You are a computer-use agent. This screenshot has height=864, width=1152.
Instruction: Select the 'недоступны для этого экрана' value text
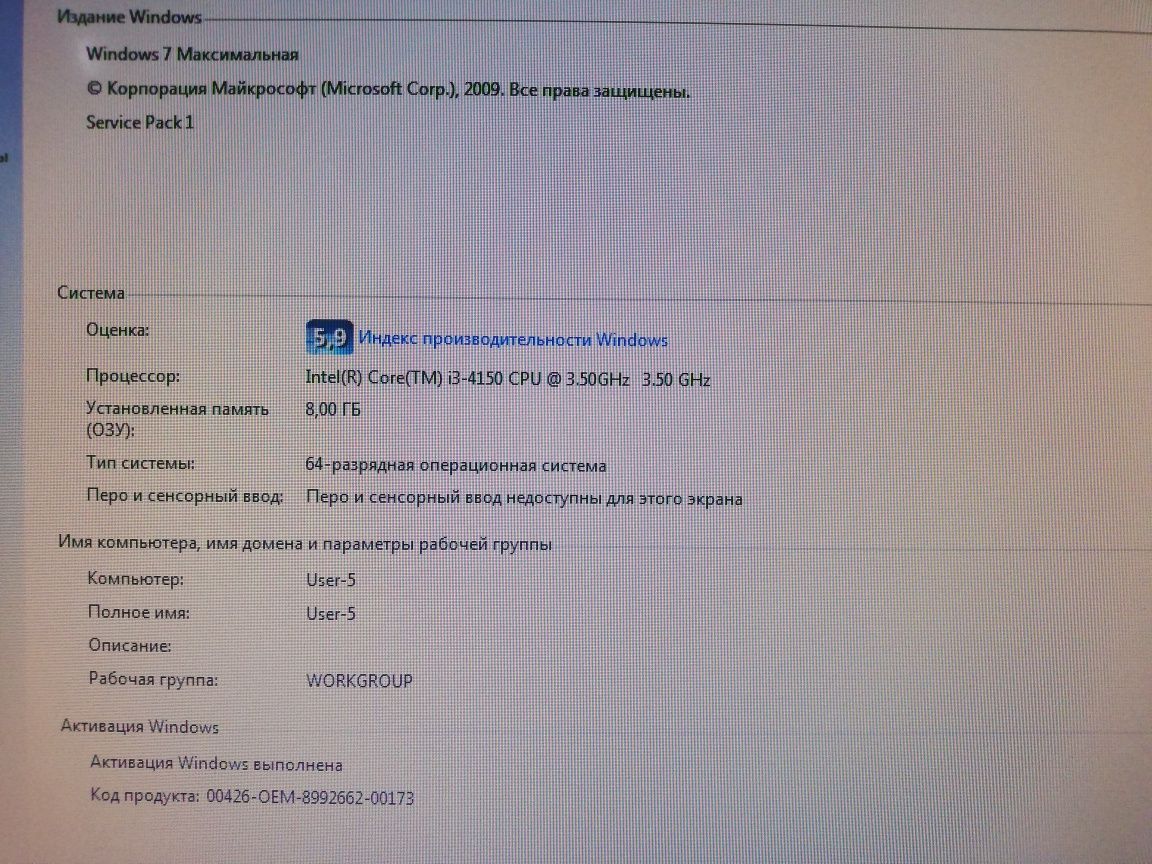click(x=524, y=498)
